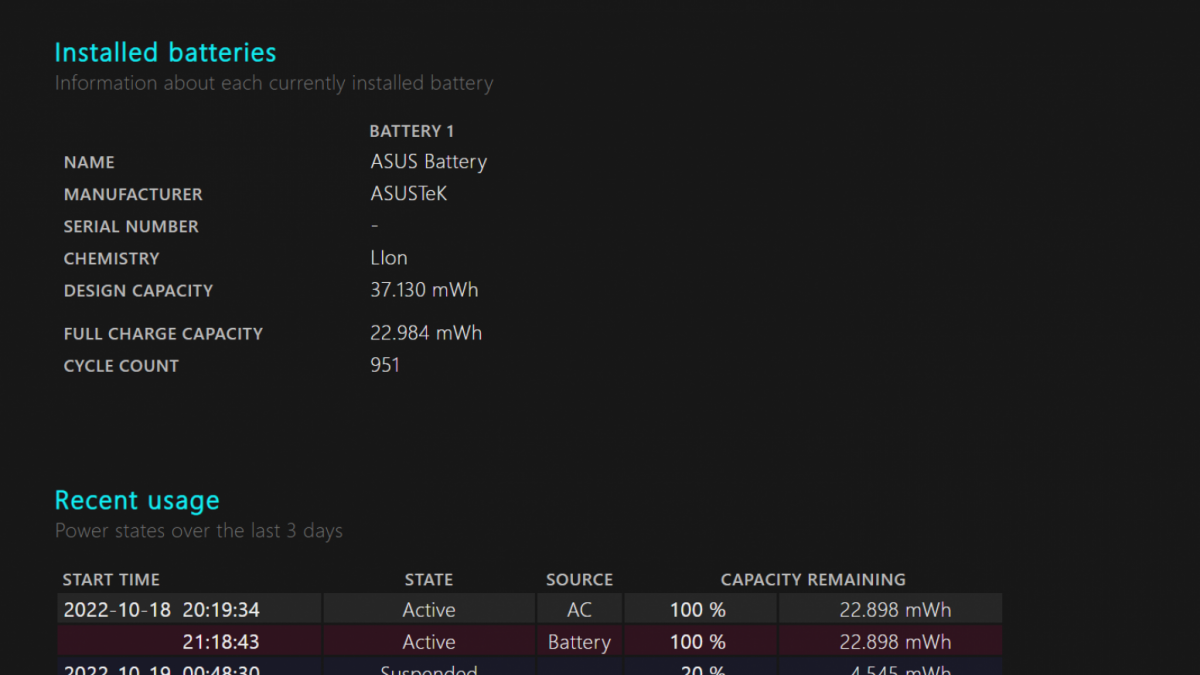Click the Suspended state entry
Viewport: 1200px width, 675px height.
[x=428, y=668]
